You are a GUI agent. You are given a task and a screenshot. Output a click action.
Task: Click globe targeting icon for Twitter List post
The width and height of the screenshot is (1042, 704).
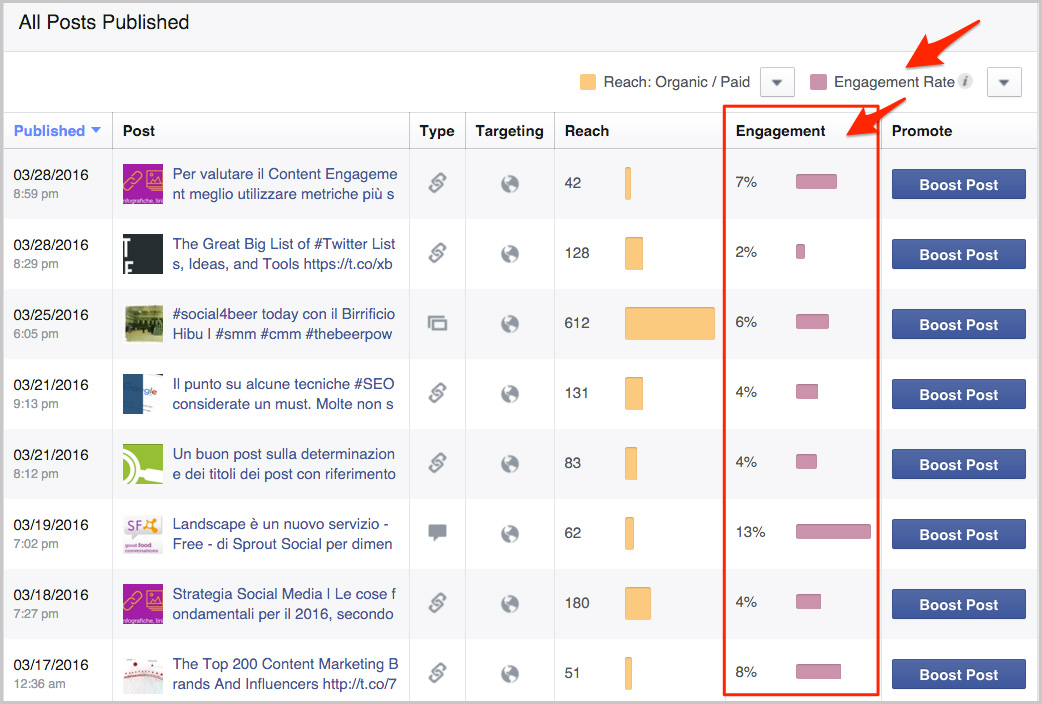(x=510, y=254)
